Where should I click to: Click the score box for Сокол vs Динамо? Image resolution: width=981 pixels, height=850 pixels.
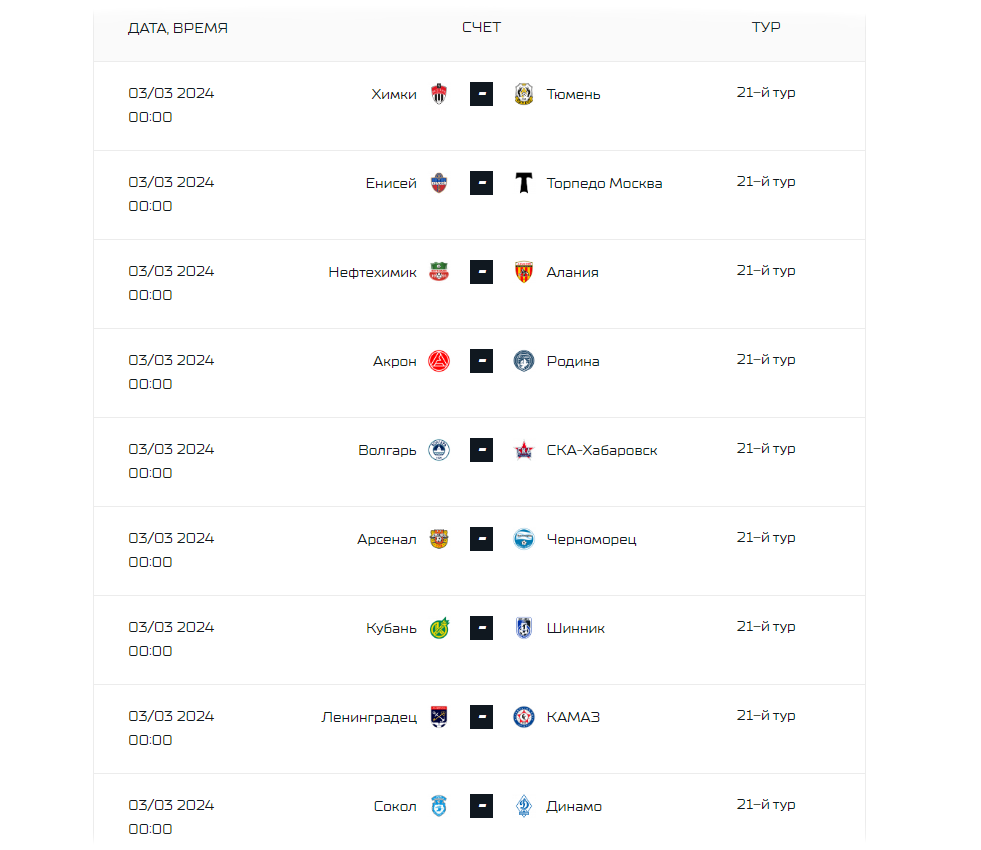point(481,806)
